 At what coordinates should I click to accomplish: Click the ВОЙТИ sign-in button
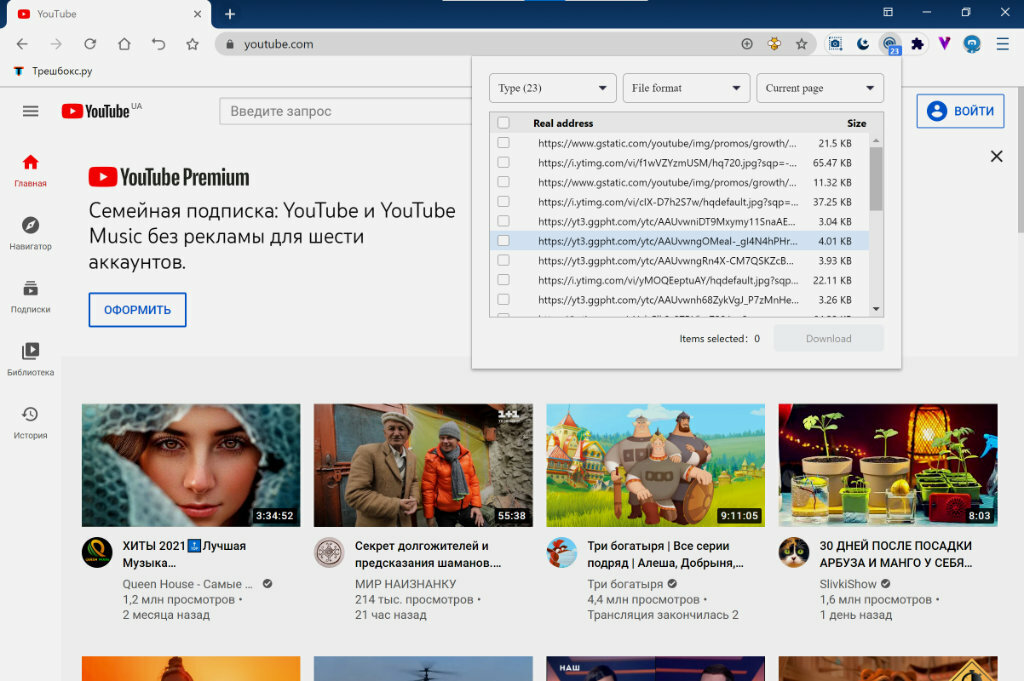click(960, 111)
